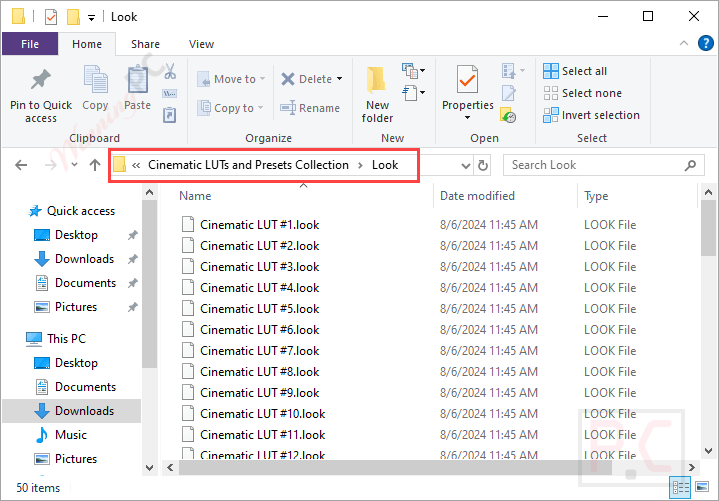Click the Help question mark icon
719x501 pixels.
click(705, 44)
